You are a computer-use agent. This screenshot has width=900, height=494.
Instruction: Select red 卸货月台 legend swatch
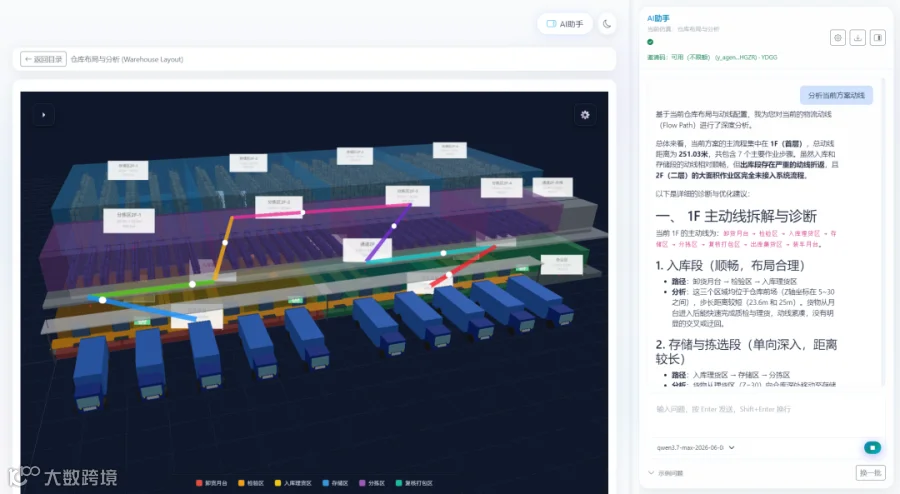[199, 483]
